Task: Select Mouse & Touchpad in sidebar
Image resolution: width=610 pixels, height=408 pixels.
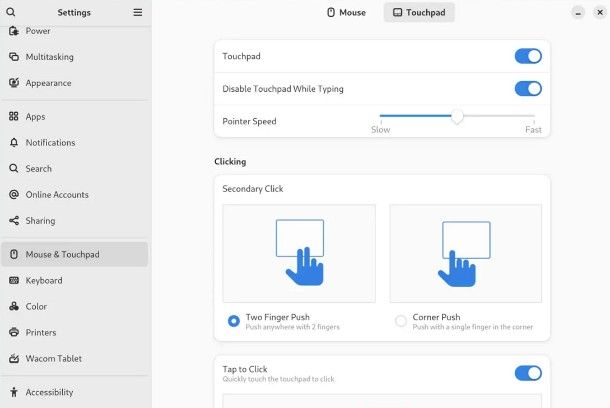Action: pos(75,254)
